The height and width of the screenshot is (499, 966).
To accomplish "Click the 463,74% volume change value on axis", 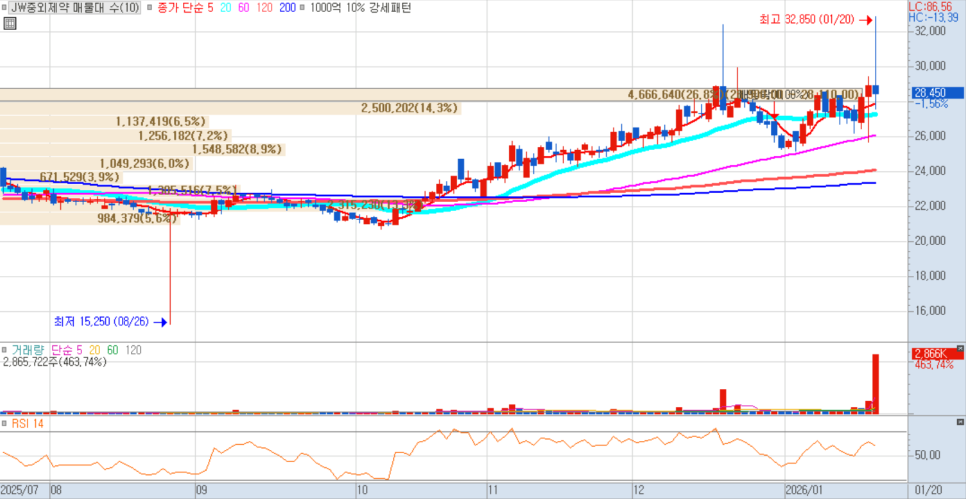I will [x=932, y=365].
